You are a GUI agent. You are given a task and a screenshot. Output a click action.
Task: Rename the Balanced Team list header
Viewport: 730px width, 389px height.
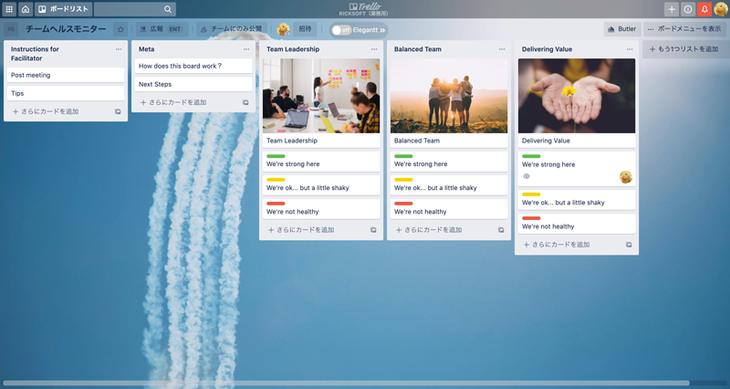tap(418, 49)
